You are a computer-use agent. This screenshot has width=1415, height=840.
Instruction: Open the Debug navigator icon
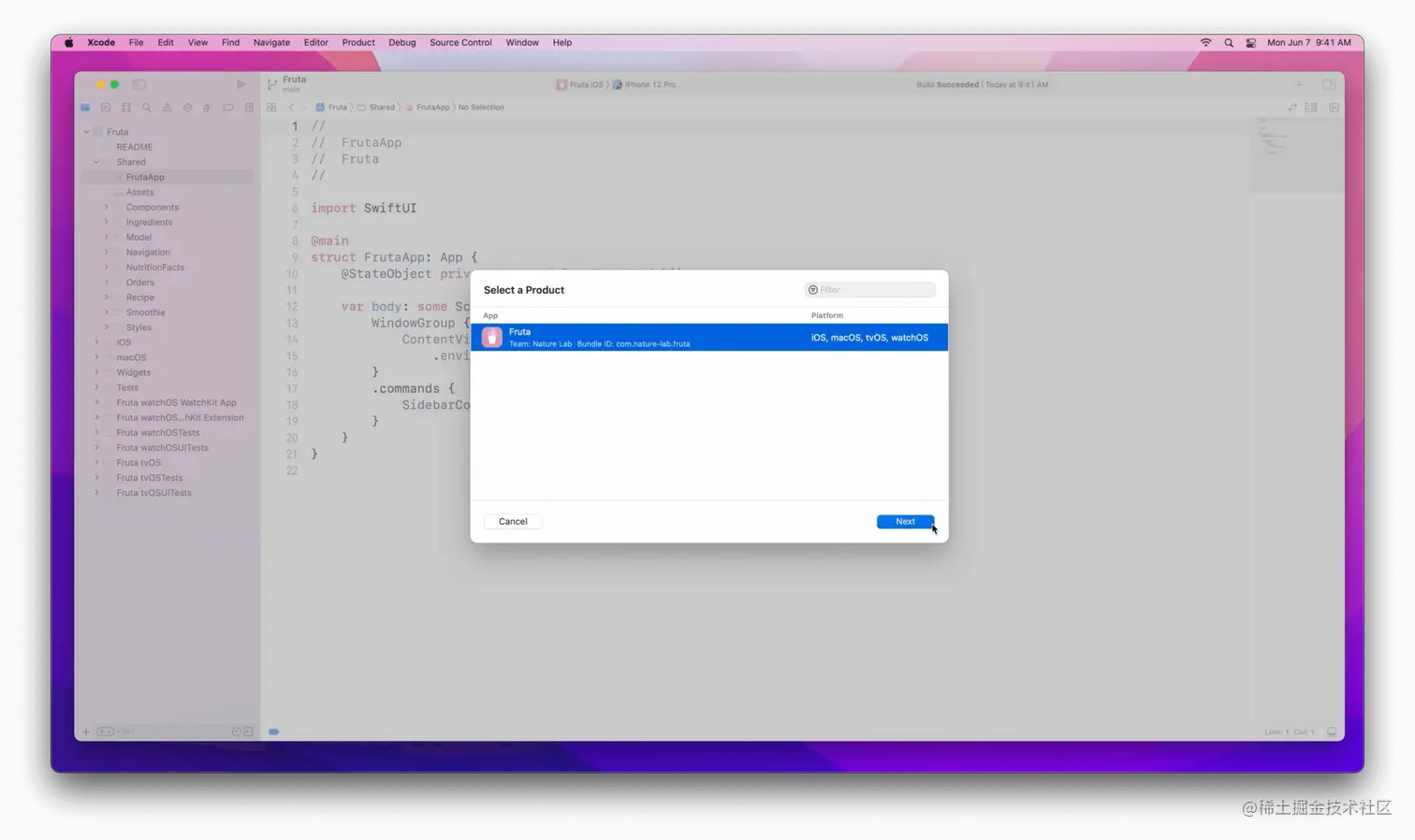[x=208, y=108]
